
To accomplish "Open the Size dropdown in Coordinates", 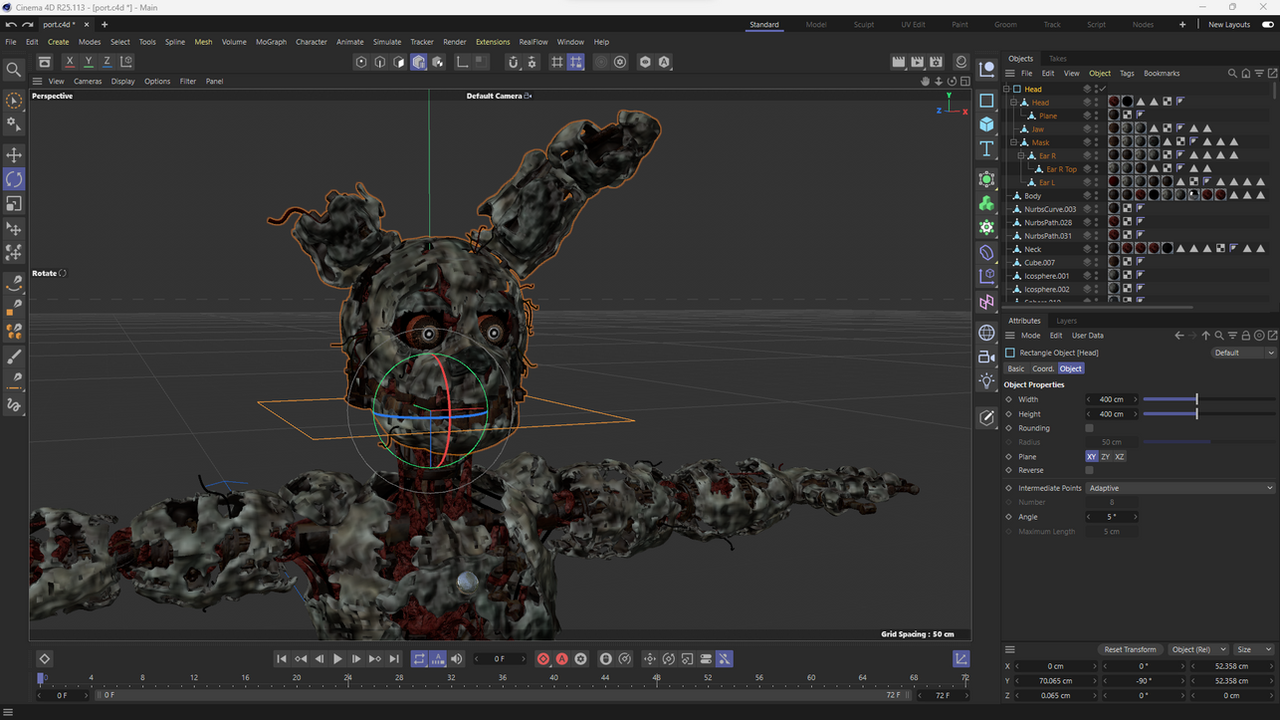I will click(x=1255, y=650).
